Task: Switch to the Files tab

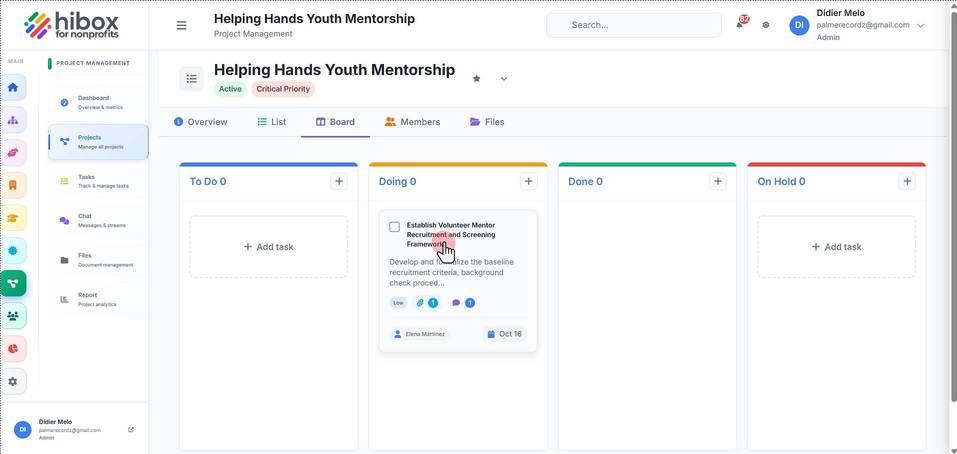Action: (x=487, y=122)
